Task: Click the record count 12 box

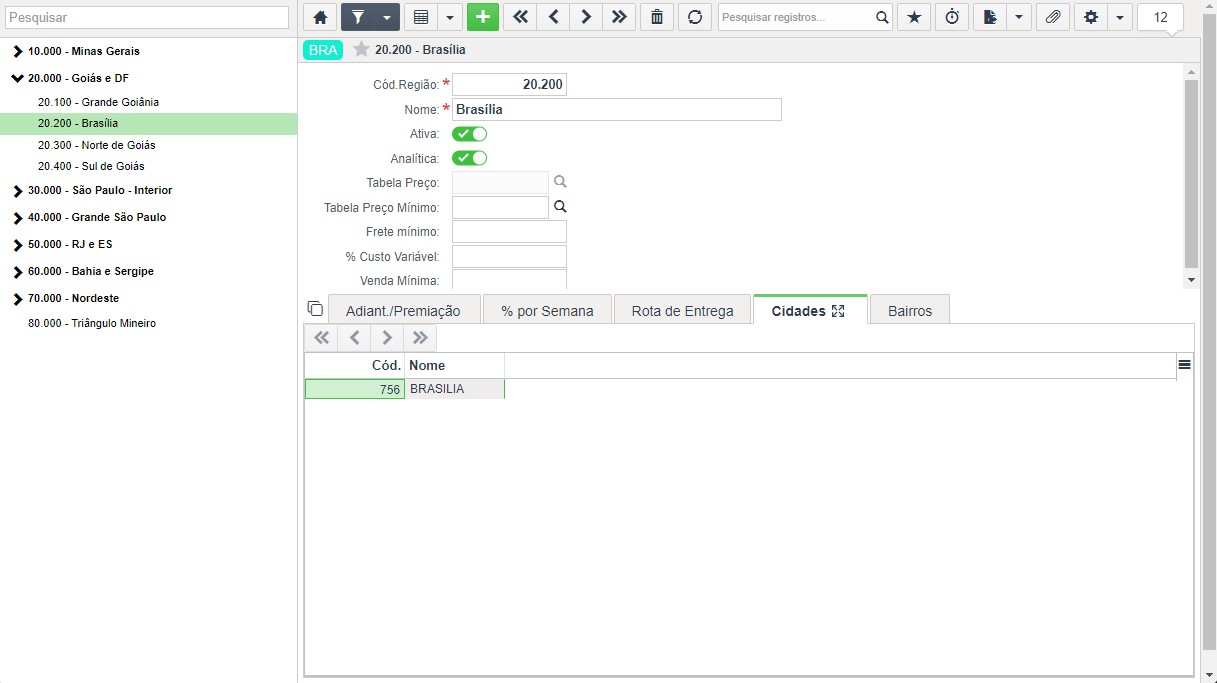Action: (1161, 17)
